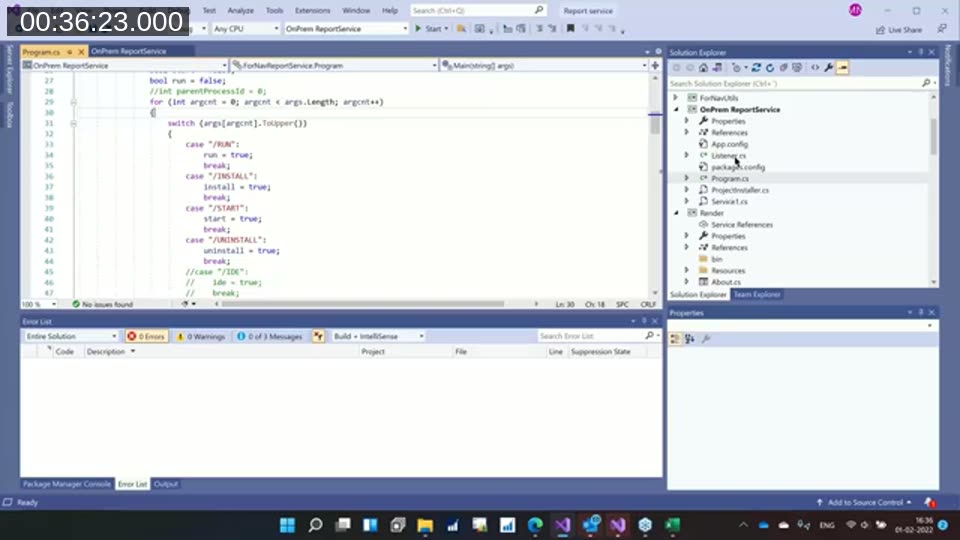
Task: Click the Properties wrench icon in Solution Explorer toolbar
Action: [828, 68]
